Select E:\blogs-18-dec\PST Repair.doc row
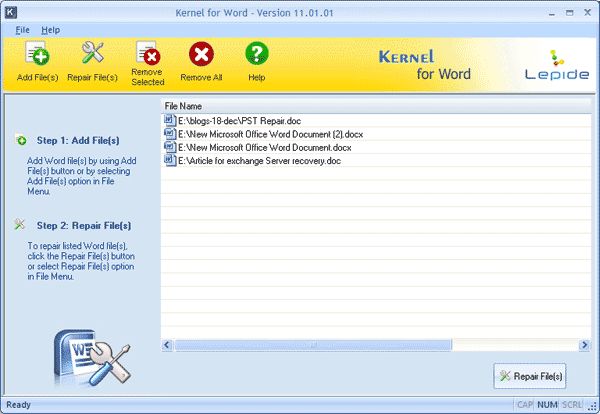The height and width of the screenshot is (414, 600). (376, 121)
